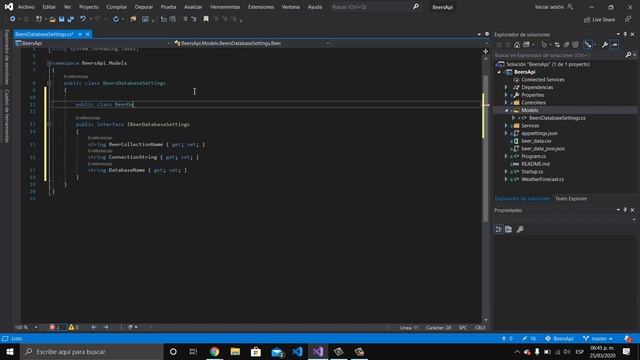Click the notifications icon in the status bar
Image resolution: width=640 pixels, height=360 pixels.
(628, 339)
